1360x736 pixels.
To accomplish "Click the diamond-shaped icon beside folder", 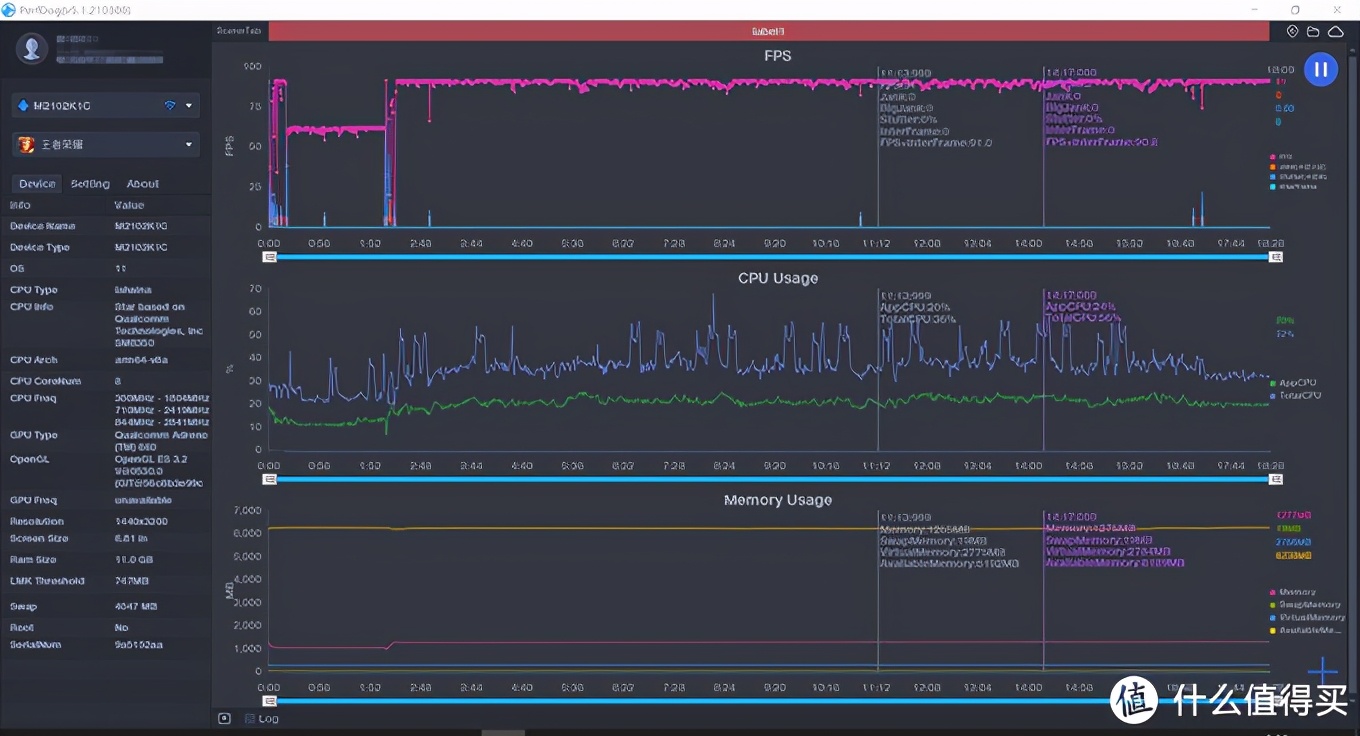I will pyautogui.click(x=1292, y=32).
